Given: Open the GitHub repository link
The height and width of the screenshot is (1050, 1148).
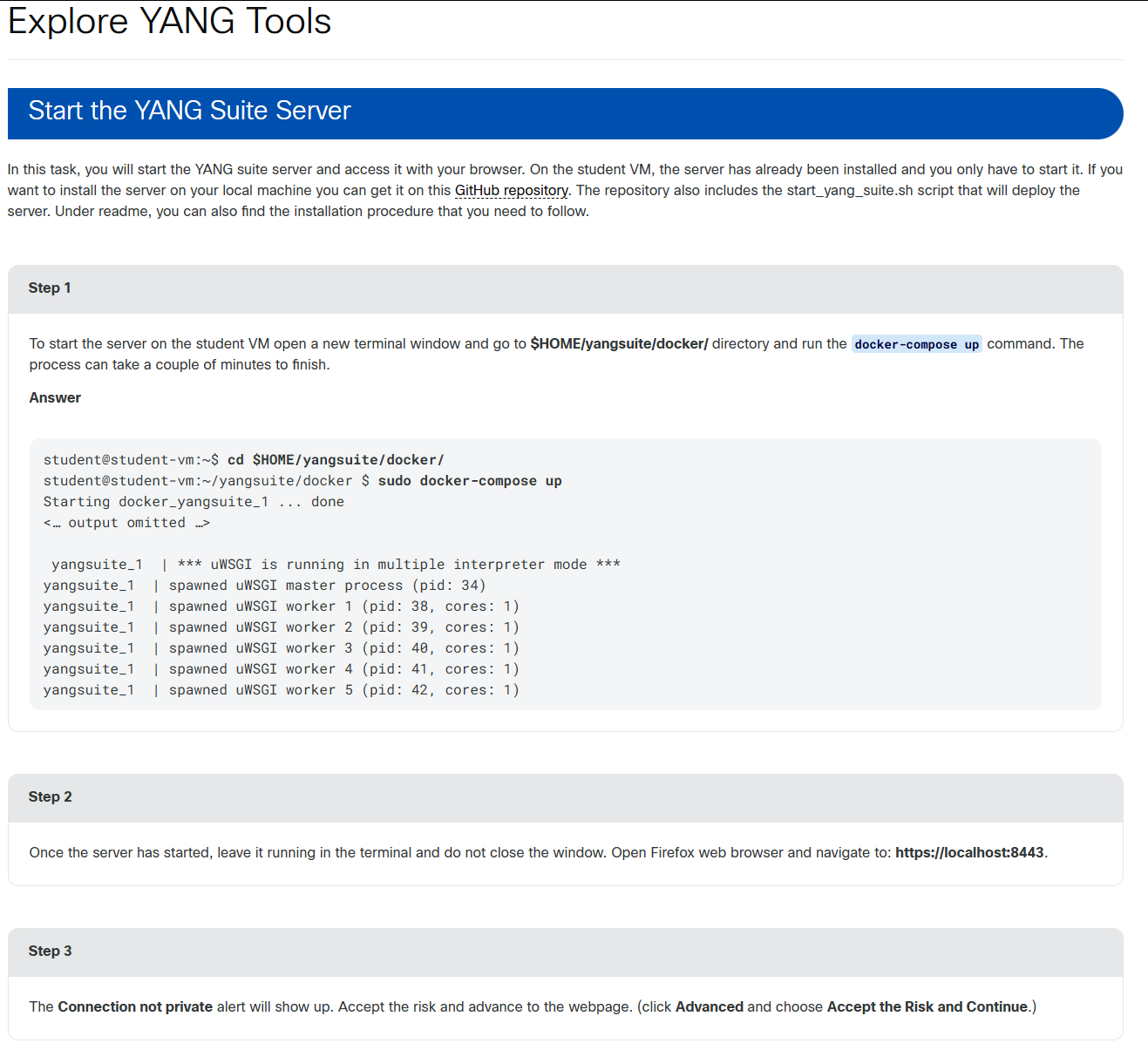Looking at the screenshot, I should point(512,190).
